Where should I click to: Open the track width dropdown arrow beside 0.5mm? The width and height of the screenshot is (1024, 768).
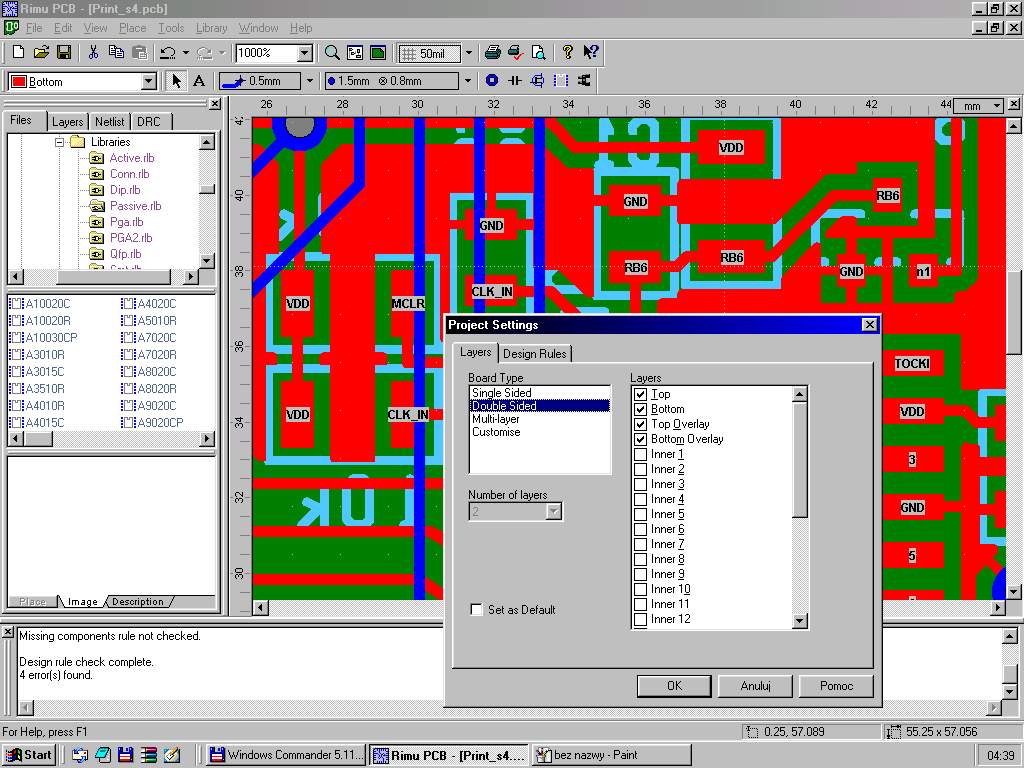coord(310,82)
